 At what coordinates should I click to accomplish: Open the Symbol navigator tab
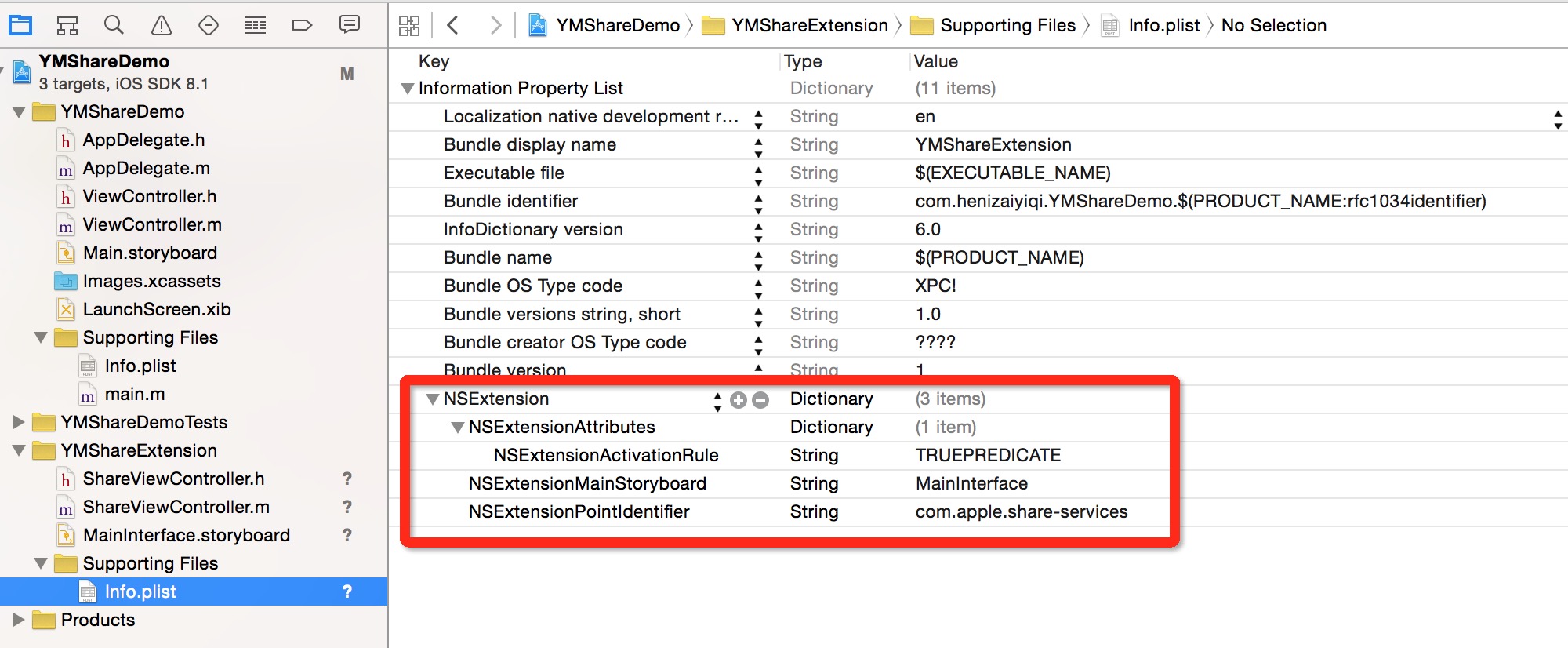(x=67, y=25)
